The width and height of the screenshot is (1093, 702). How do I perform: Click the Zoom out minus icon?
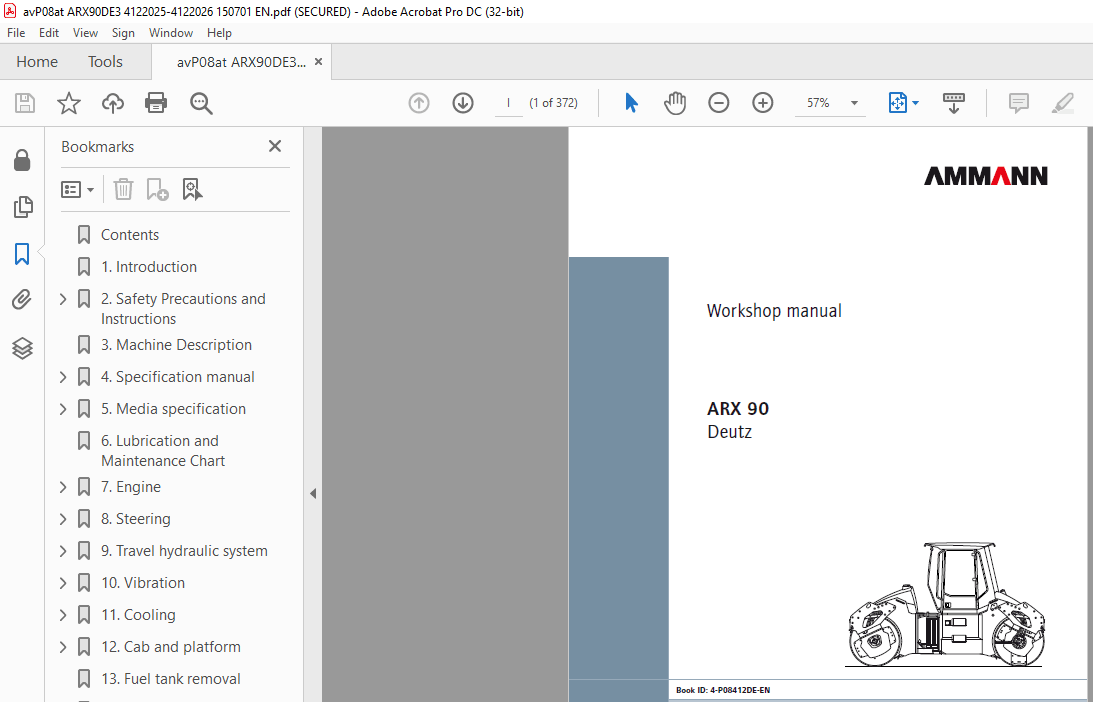tap(719, 103)
